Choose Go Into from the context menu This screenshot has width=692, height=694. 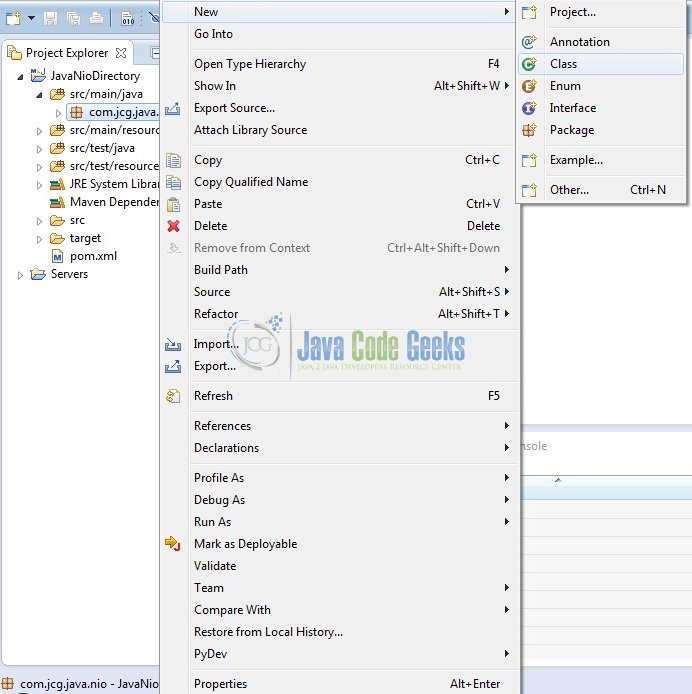338,34
